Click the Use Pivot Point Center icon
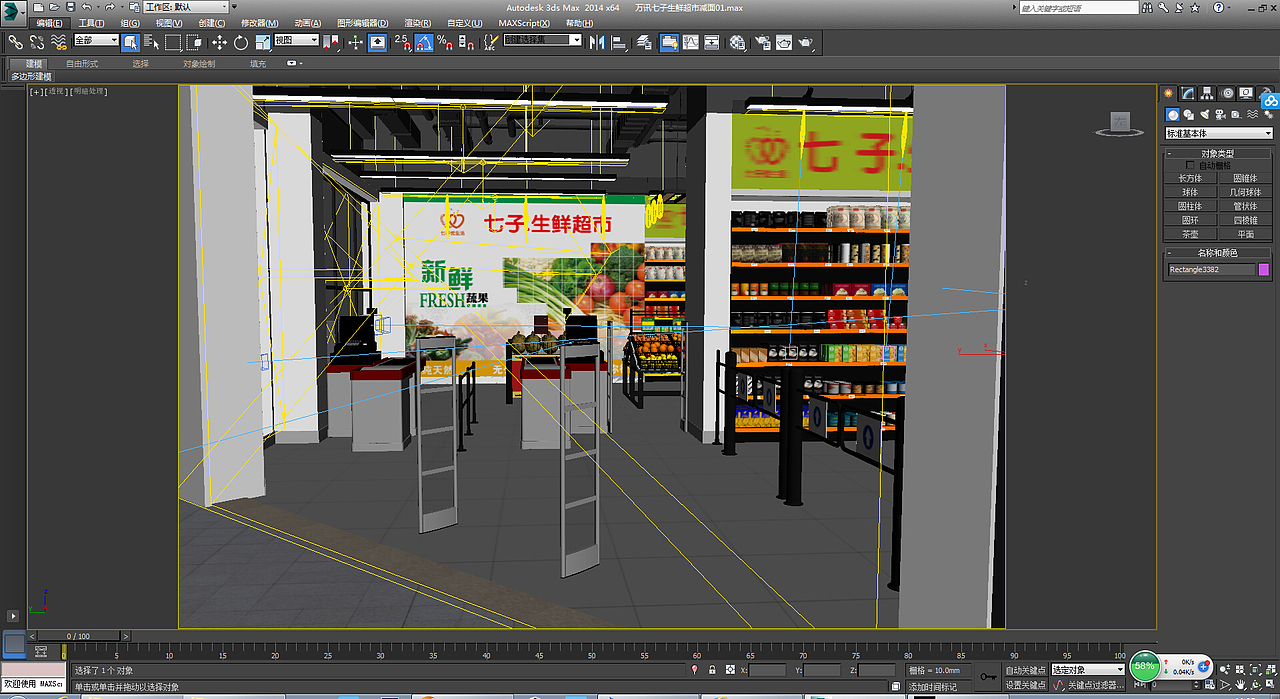 coord(332,42)
